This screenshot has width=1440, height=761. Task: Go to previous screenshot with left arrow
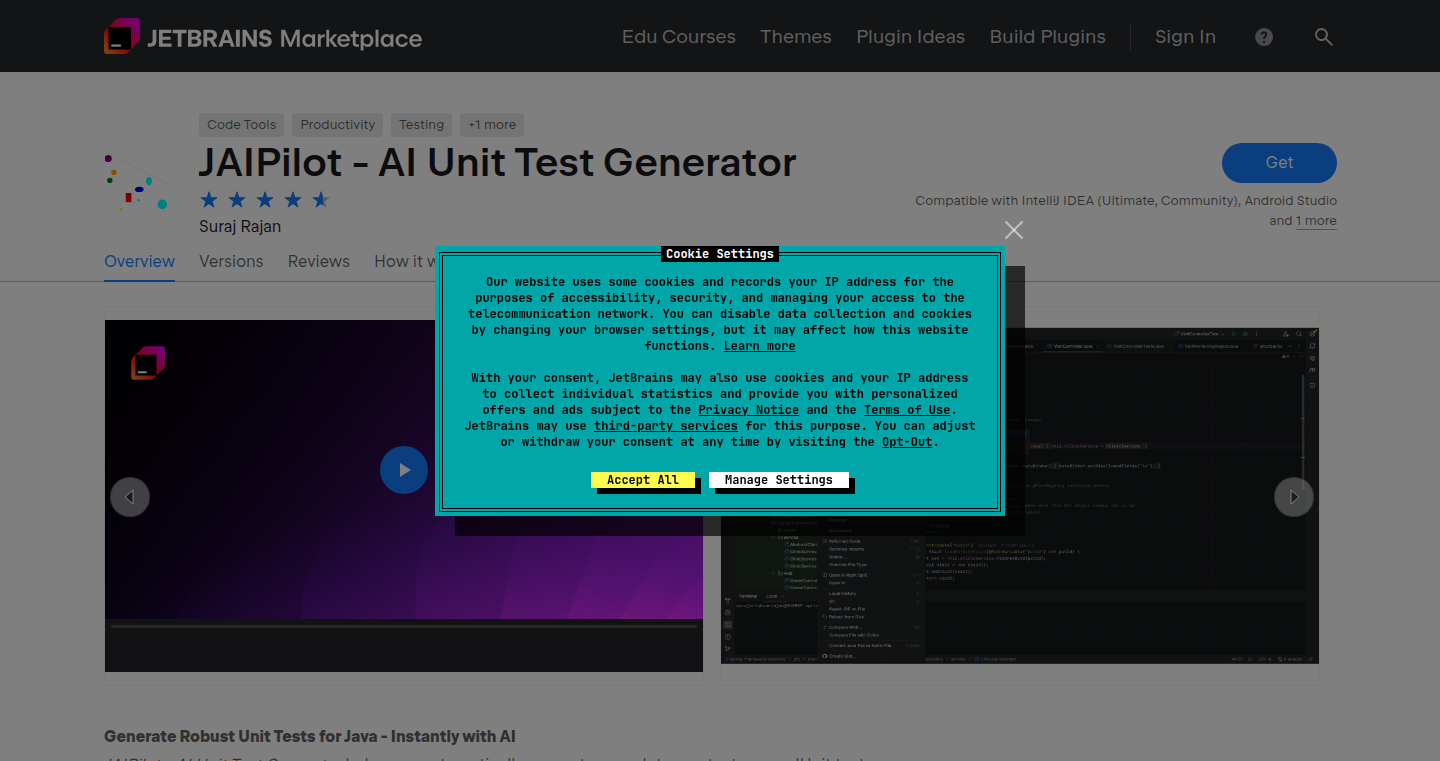[x=130, y=497]
